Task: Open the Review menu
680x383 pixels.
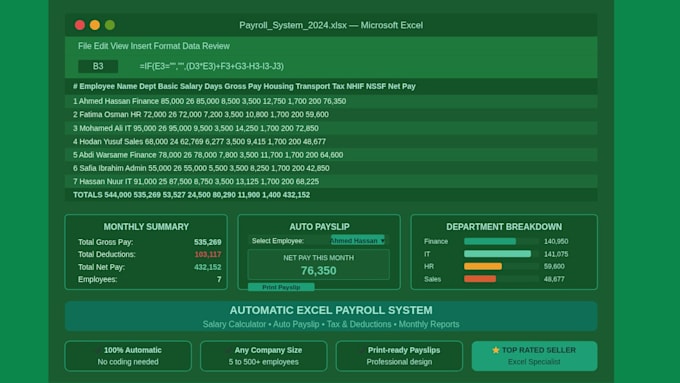Action: [216, 46]
